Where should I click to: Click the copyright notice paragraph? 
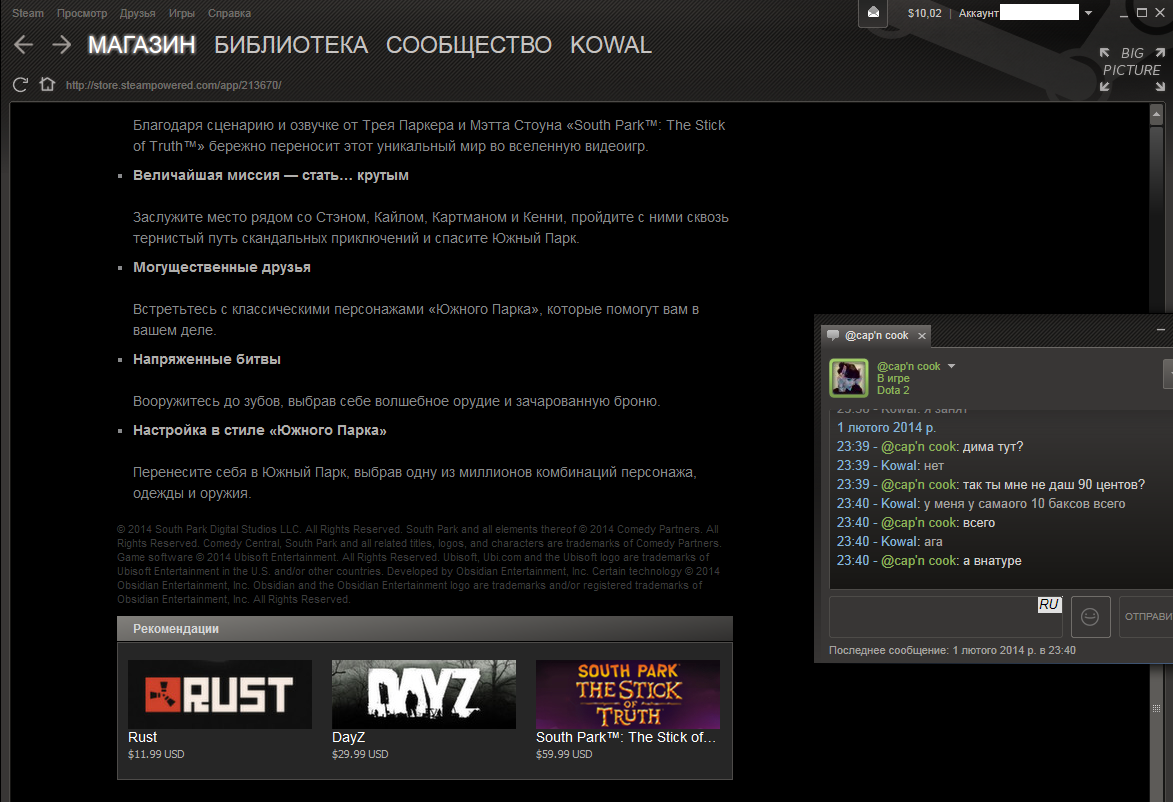point(419,564)
